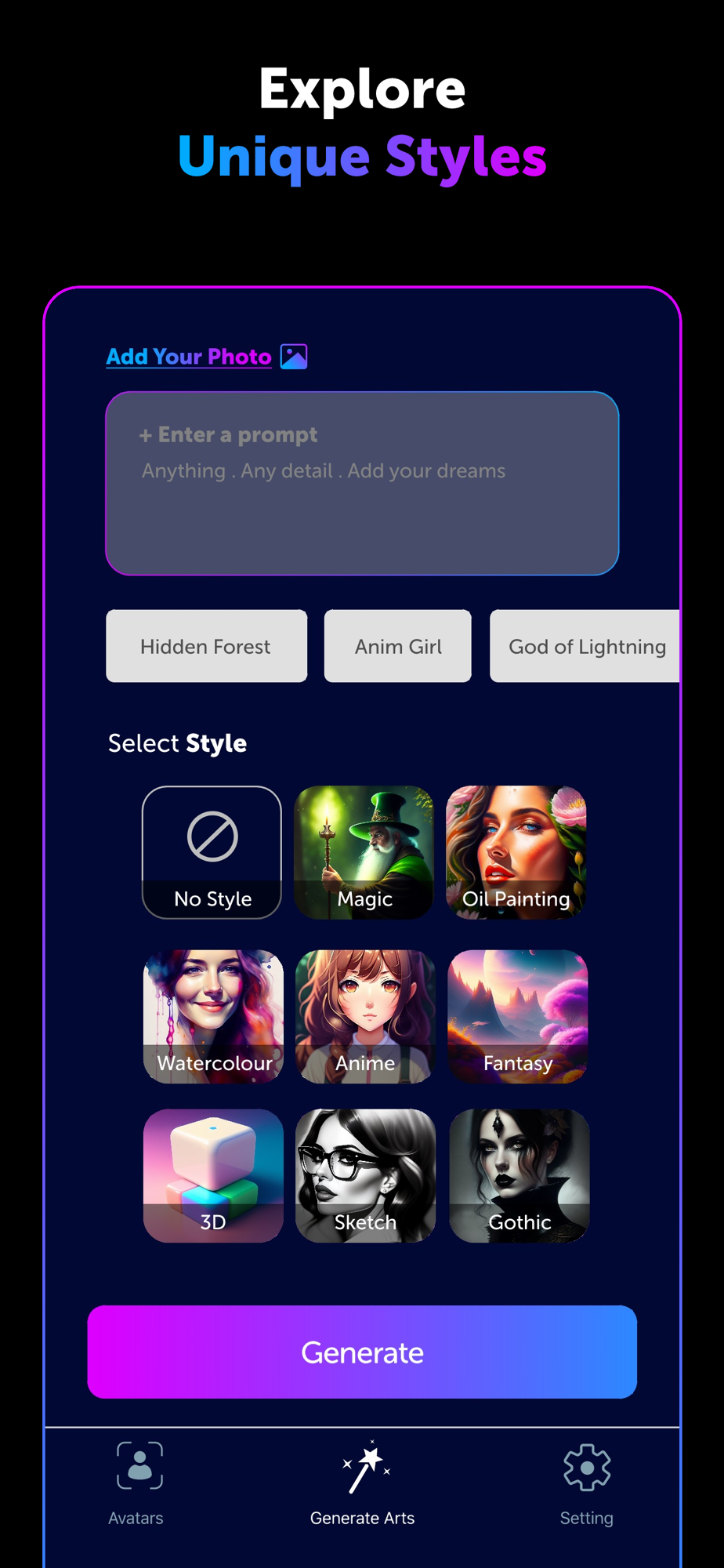Click the Generate gradient button
The image size is (724, 1568).
(362, 1352)
